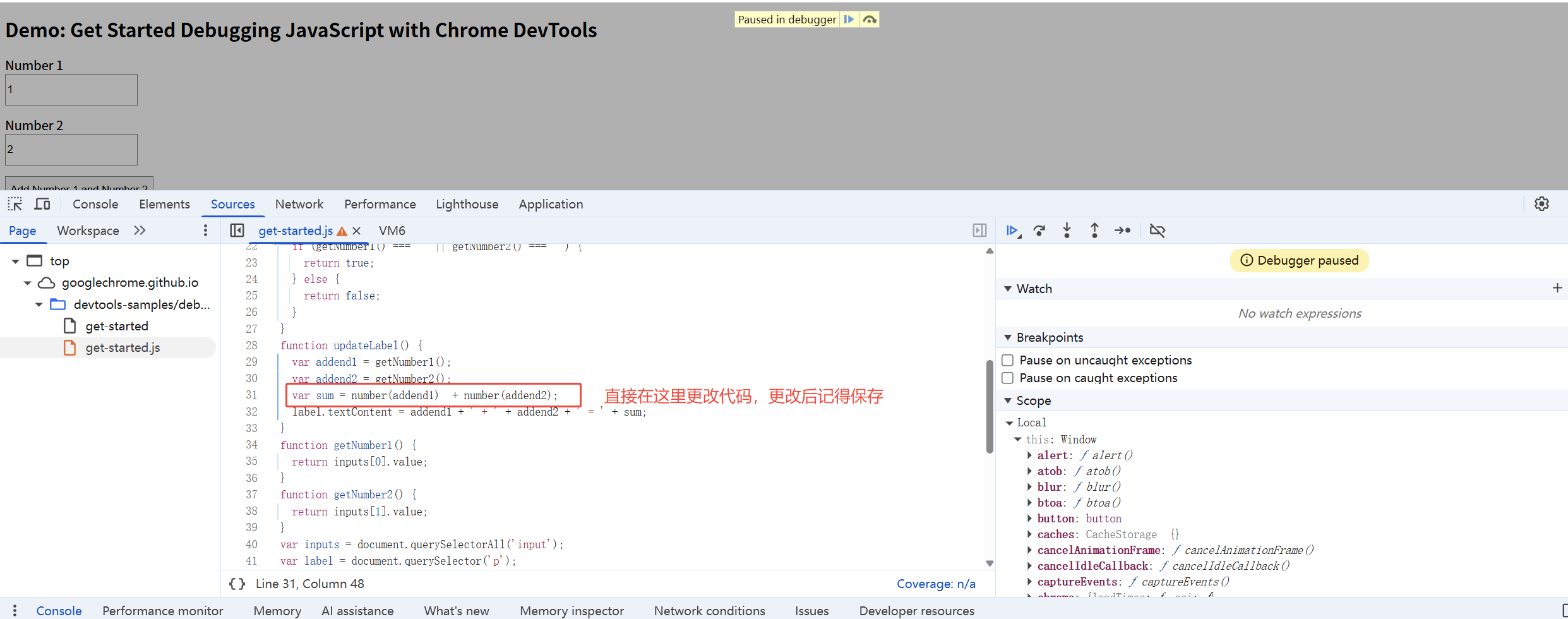
Task: Open the Performance panel tab
Action: tap(380, 204)
